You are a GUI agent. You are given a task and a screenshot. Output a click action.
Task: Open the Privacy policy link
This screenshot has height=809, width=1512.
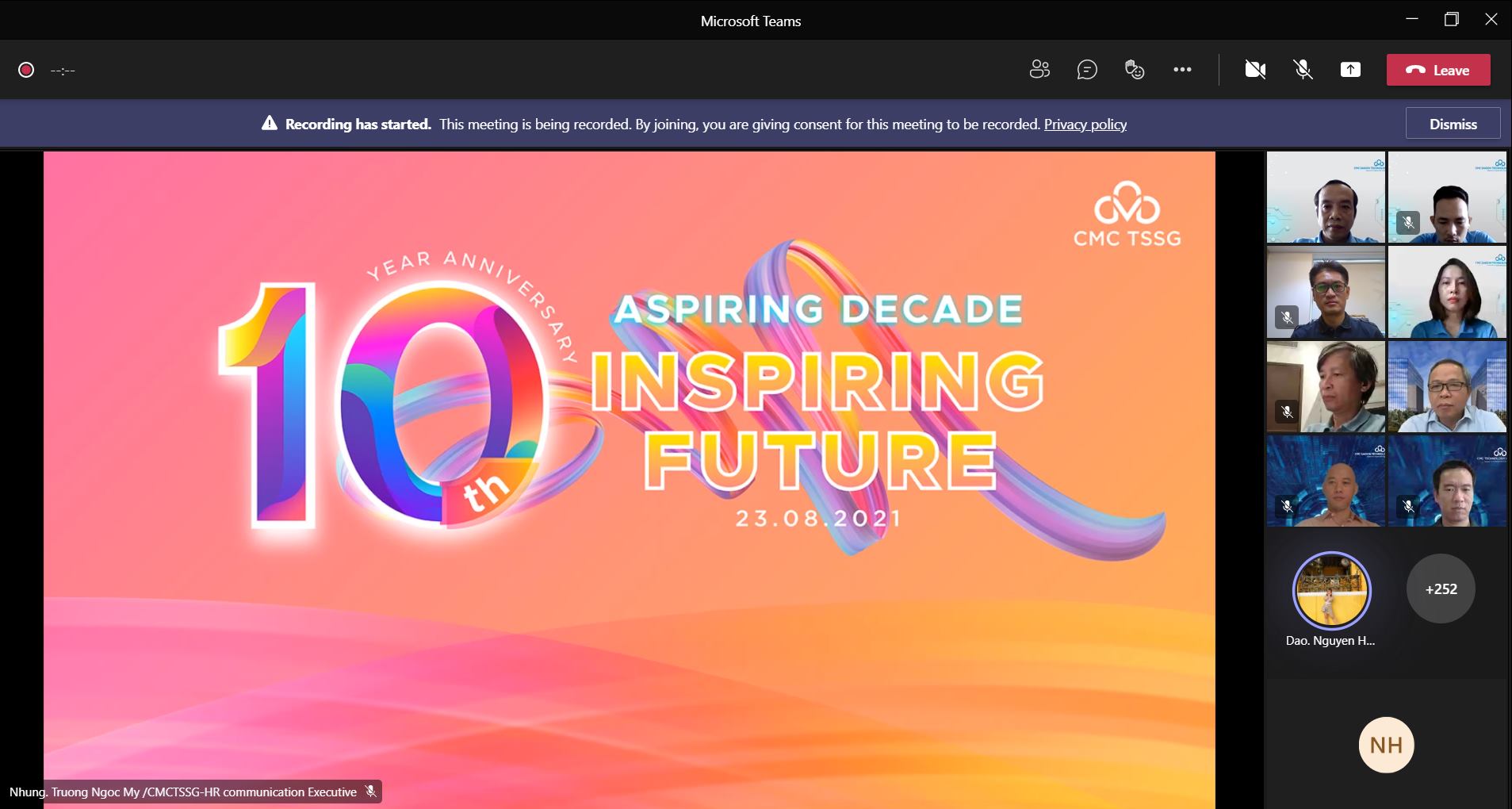tap(1085, 124)
